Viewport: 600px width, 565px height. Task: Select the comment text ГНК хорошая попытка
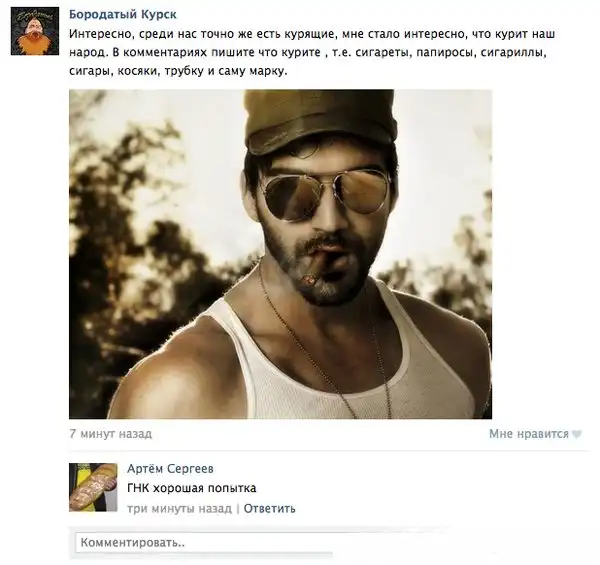click(192, 488)
